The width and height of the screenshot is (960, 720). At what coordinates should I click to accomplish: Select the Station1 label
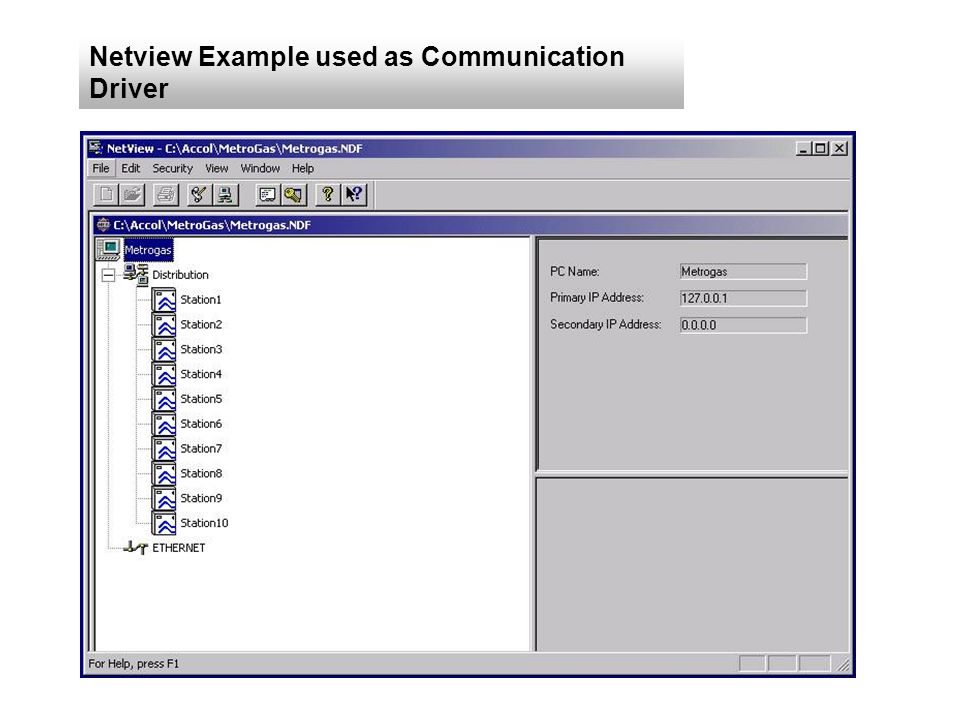pyautogui.click(x=201, y=300)
